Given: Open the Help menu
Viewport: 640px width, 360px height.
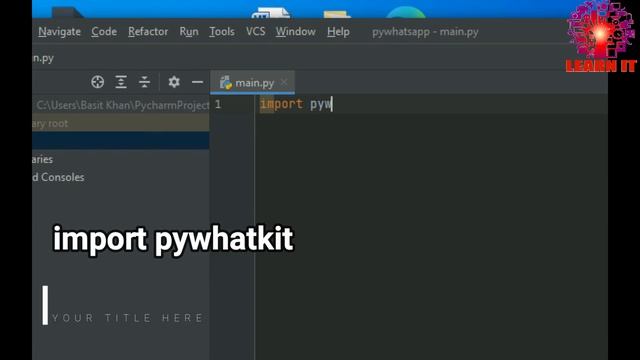Looking at the screenshot, I should click(338, 32).
